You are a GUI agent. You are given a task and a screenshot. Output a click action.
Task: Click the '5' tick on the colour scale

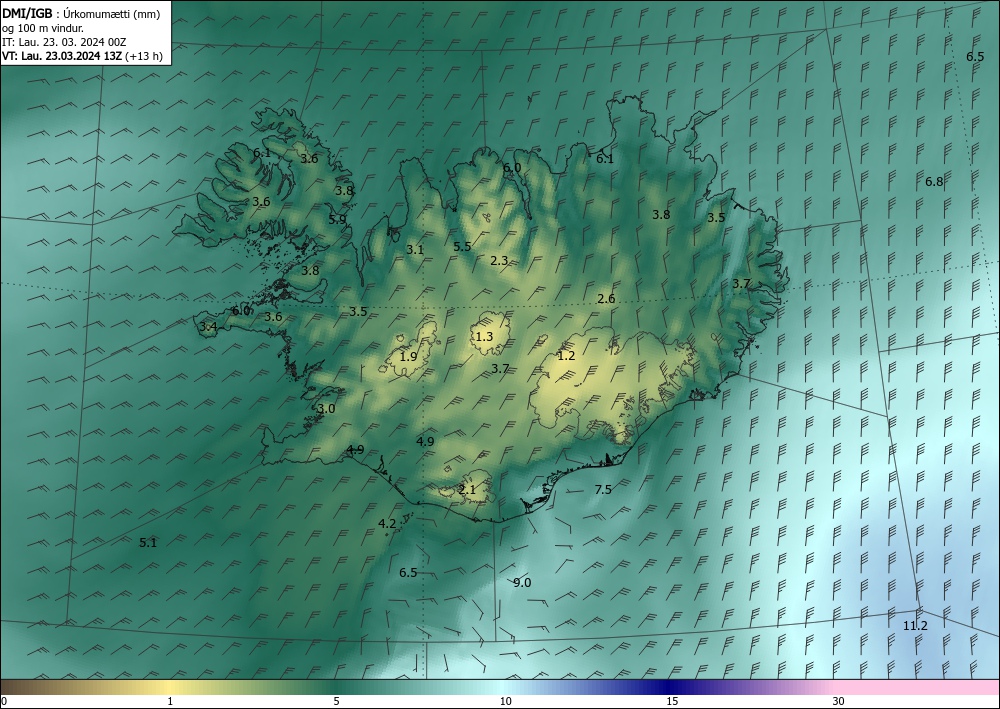(x=336, y=702)
